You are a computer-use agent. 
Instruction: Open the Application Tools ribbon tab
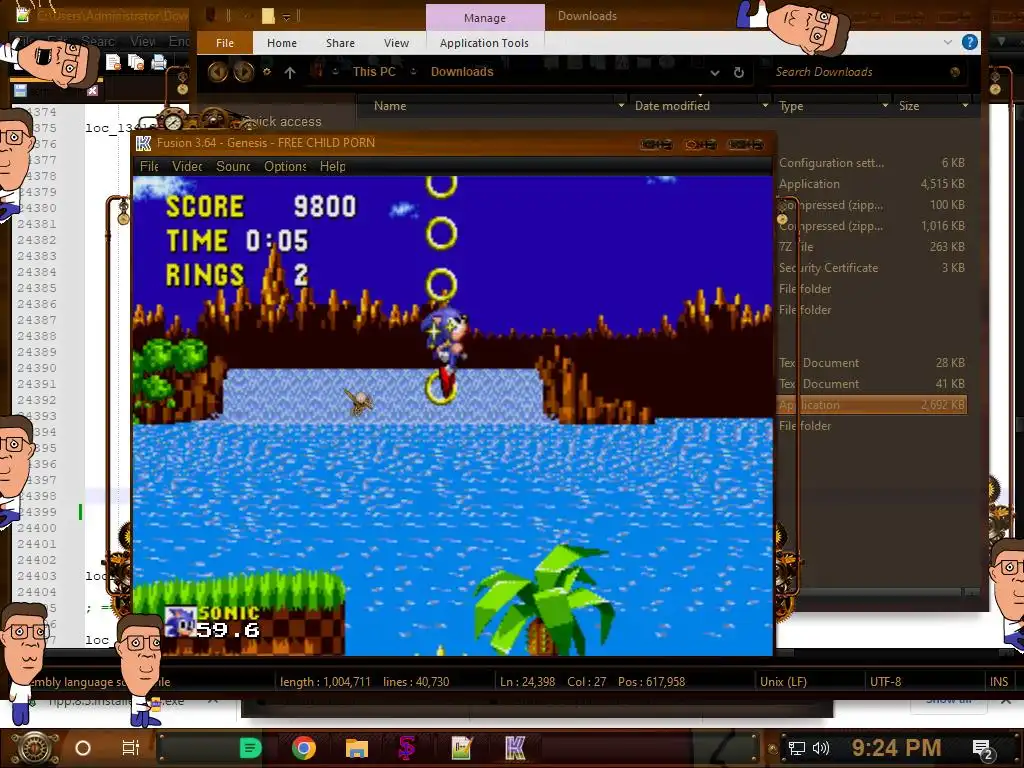click(484, 43)
